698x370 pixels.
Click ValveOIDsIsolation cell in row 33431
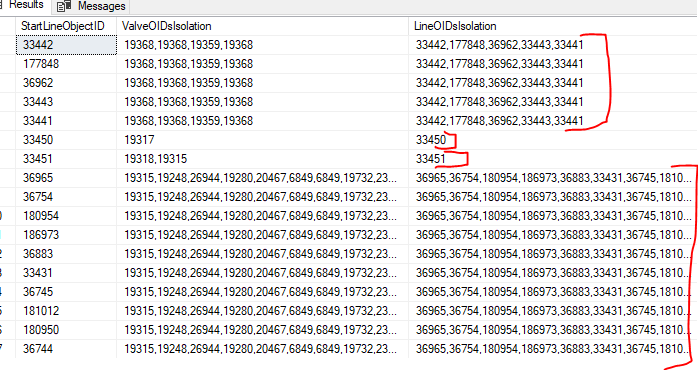[x=263, y=273]
